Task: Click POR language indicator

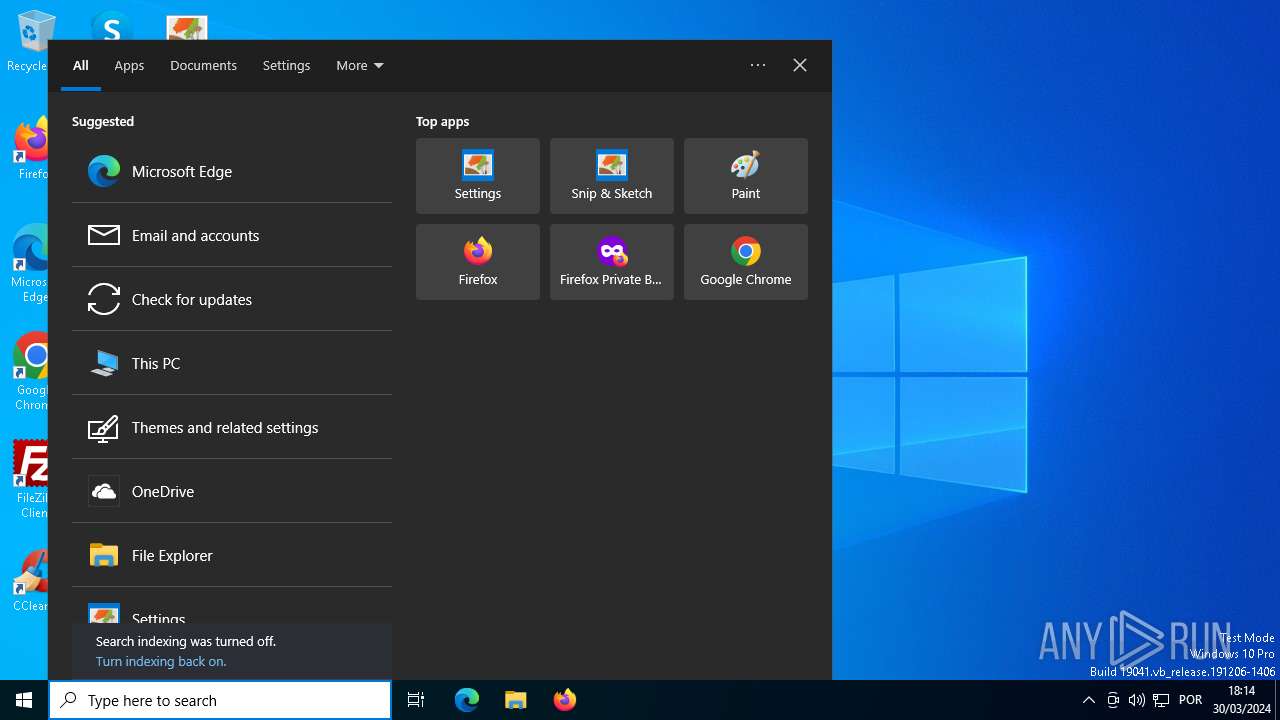Action: point(1191,700)
